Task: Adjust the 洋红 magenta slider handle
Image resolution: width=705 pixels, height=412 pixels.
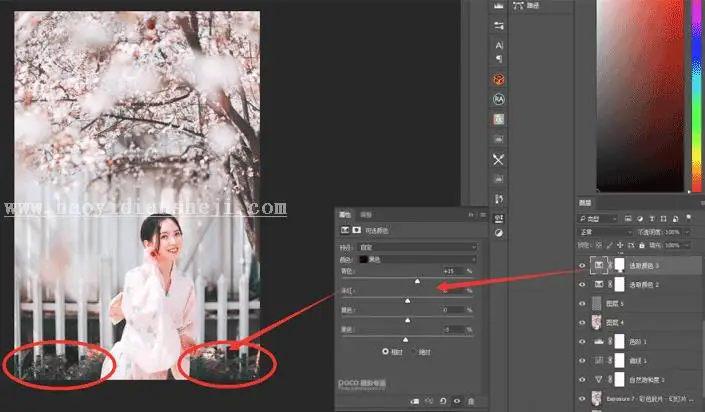Action: click(x=407, y=300)
